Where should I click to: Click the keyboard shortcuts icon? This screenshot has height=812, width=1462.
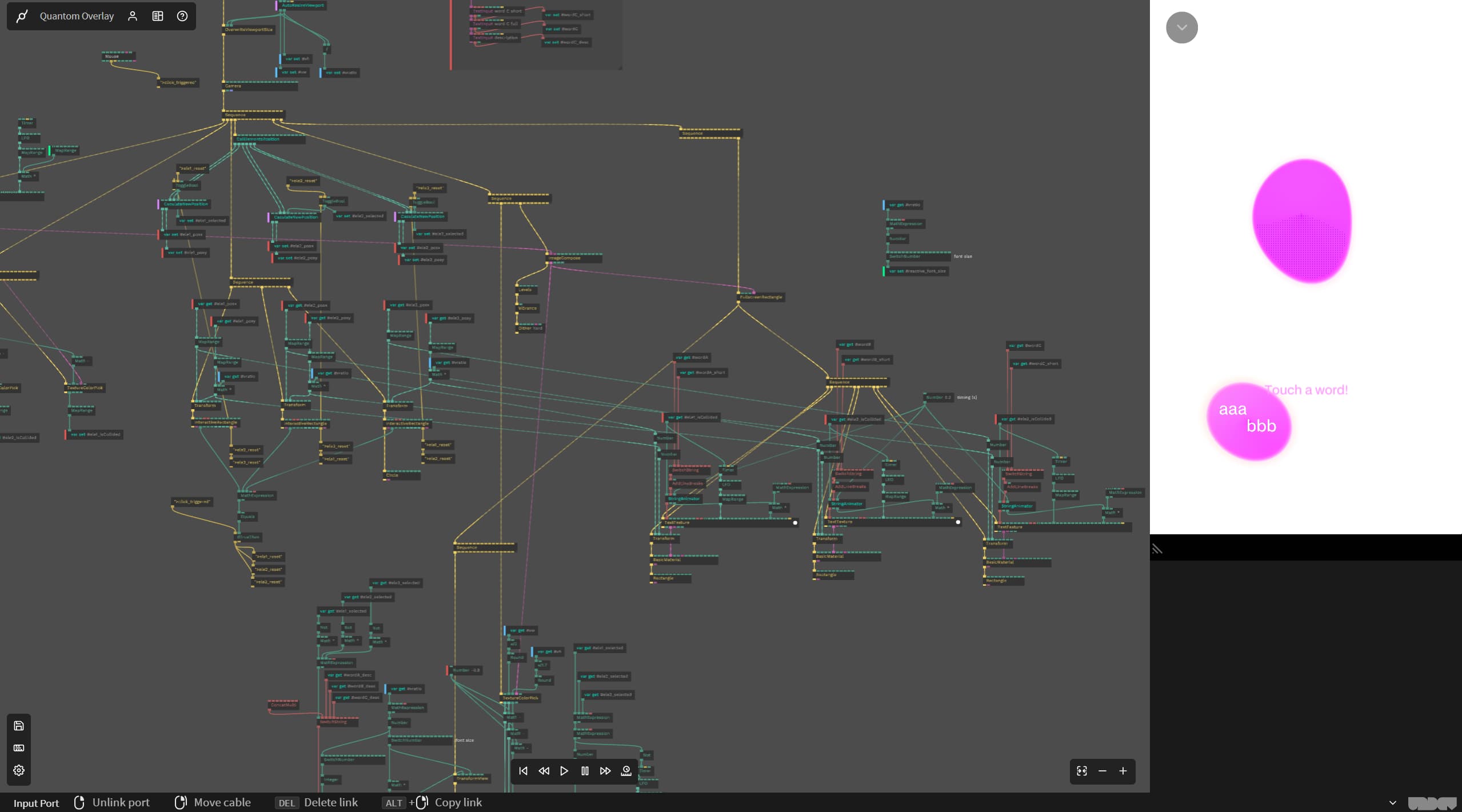19,748
